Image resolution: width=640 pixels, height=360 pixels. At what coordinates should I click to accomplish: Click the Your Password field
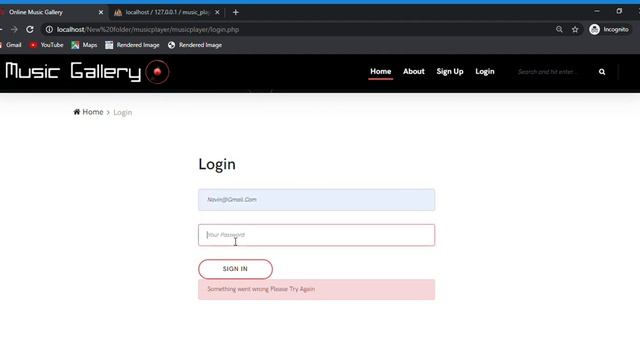(x=316, y=235)
